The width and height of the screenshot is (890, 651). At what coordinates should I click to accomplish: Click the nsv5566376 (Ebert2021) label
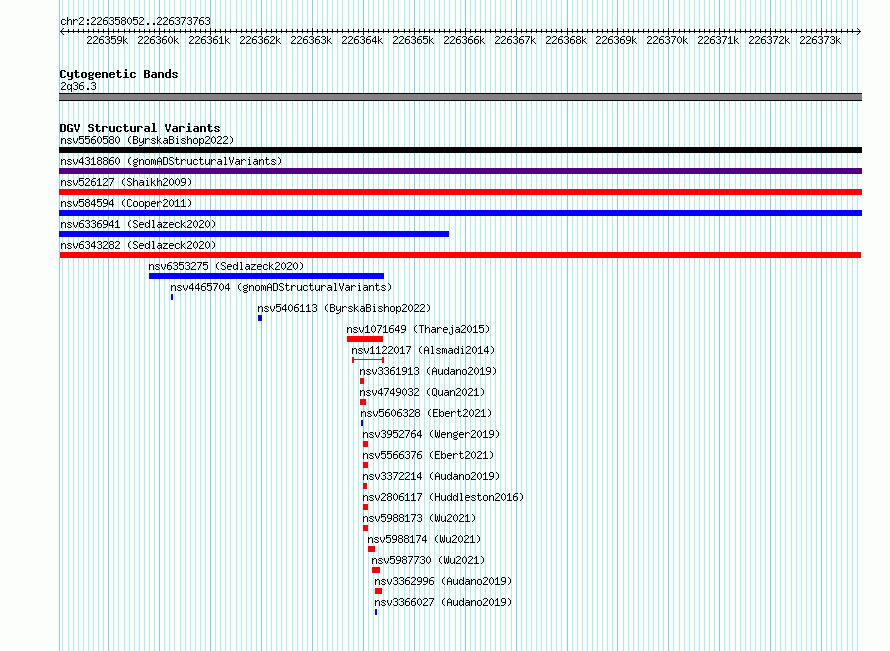click(428, 455)
